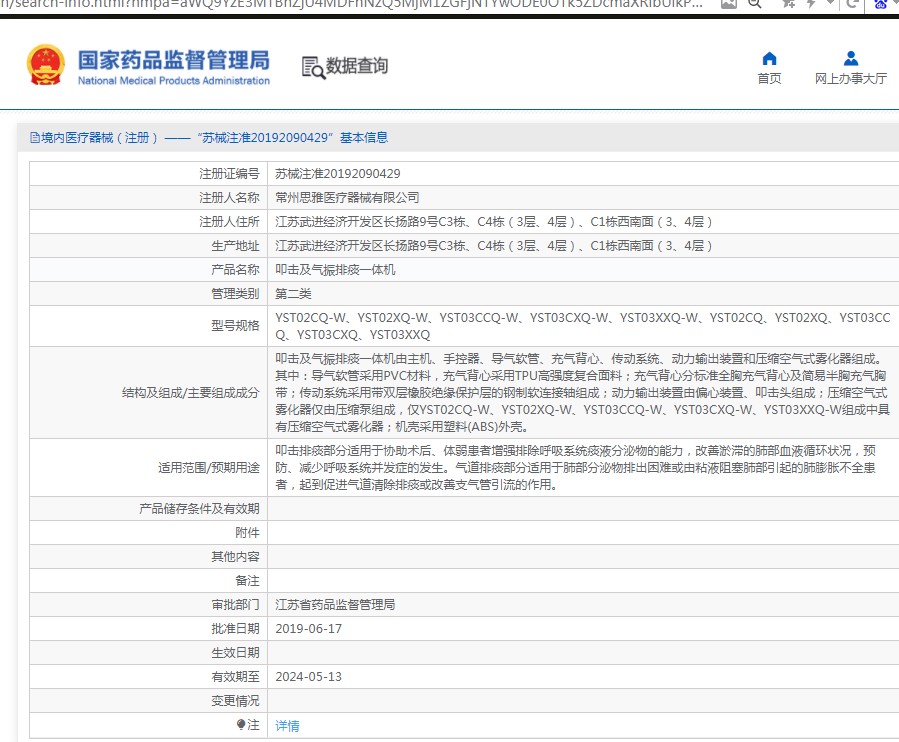
Task: Click the picture icon in browser address bar
Action: [x=729, y=3]
